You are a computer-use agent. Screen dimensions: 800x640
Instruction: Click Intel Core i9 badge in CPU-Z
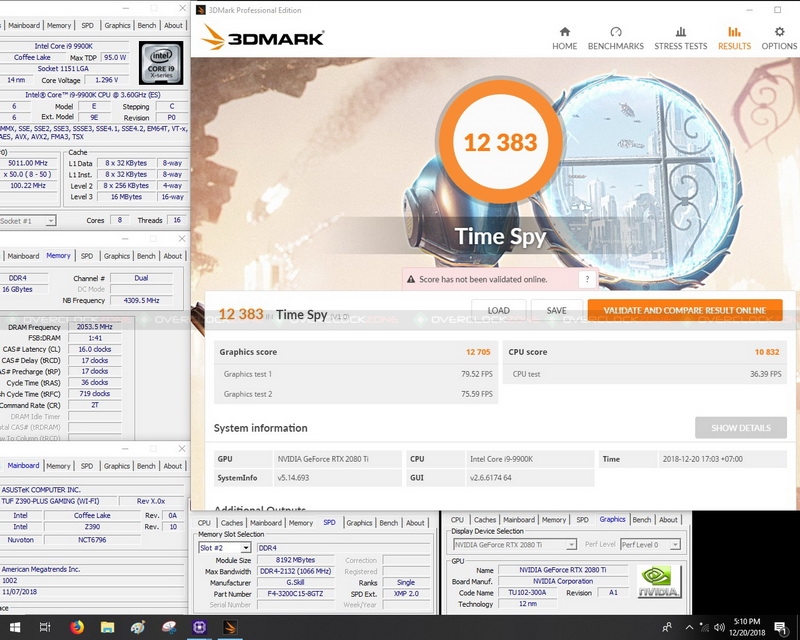(x=161, y=63)
